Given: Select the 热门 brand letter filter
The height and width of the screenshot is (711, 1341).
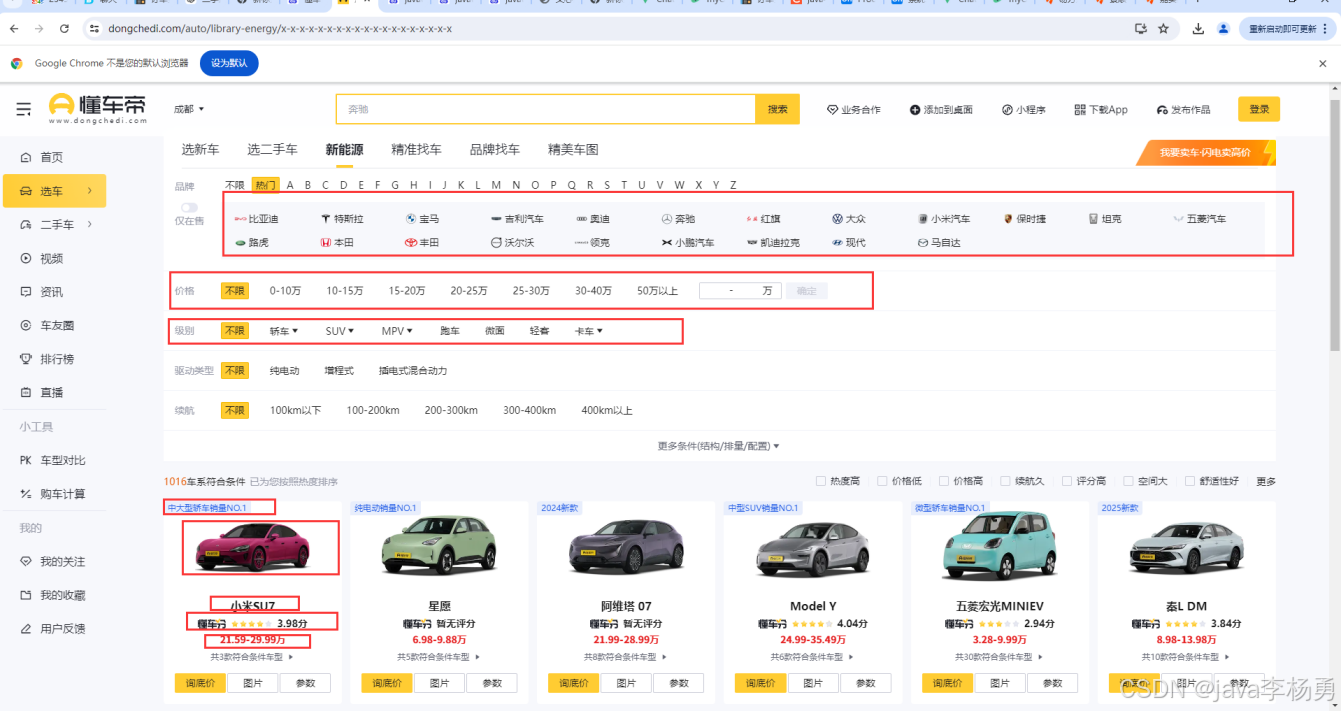Looking at the screenshot, I should pyautogui.click(x=265, y=185).
